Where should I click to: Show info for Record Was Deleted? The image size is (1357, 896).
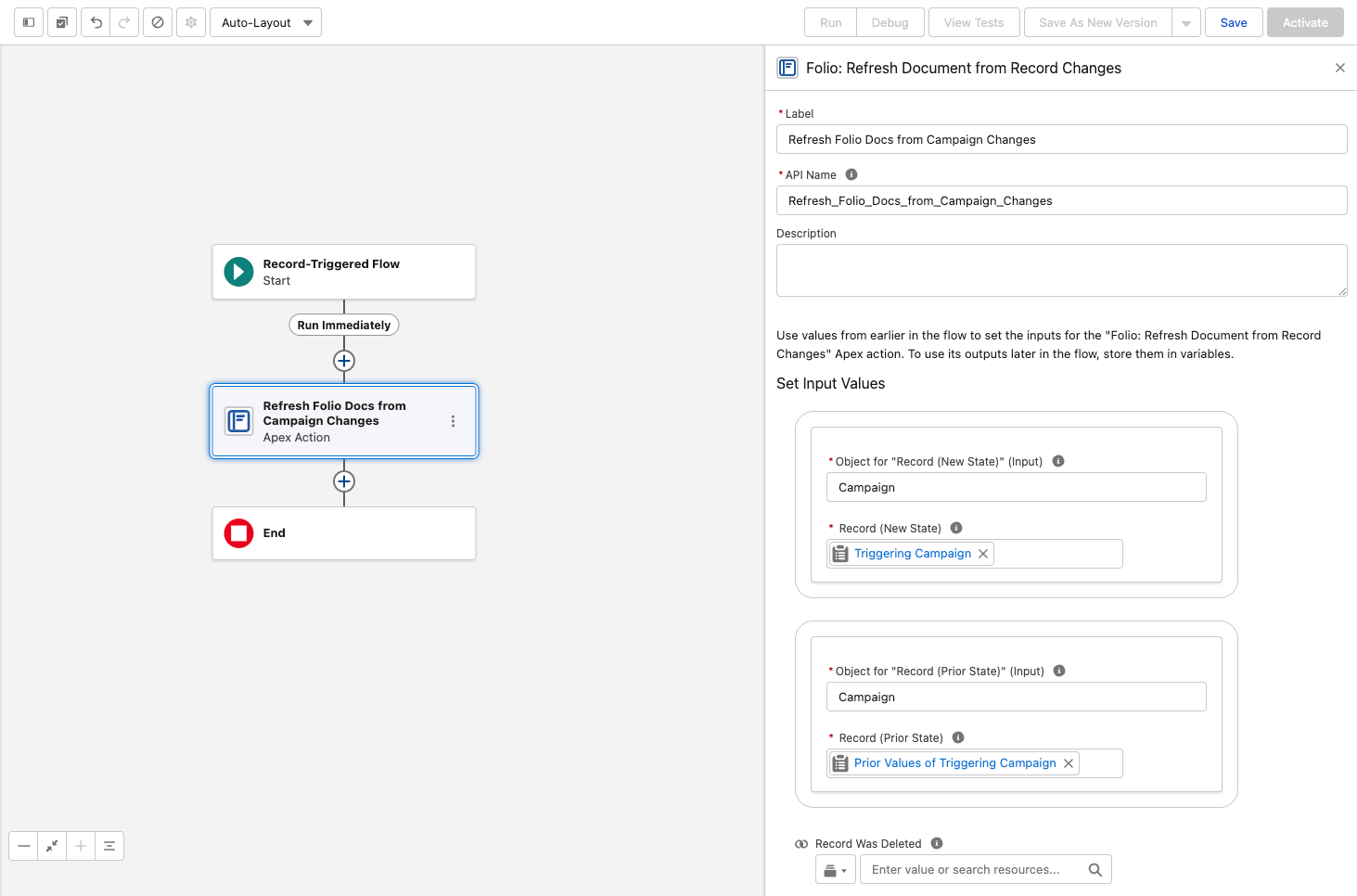click(x=937, y=843)
